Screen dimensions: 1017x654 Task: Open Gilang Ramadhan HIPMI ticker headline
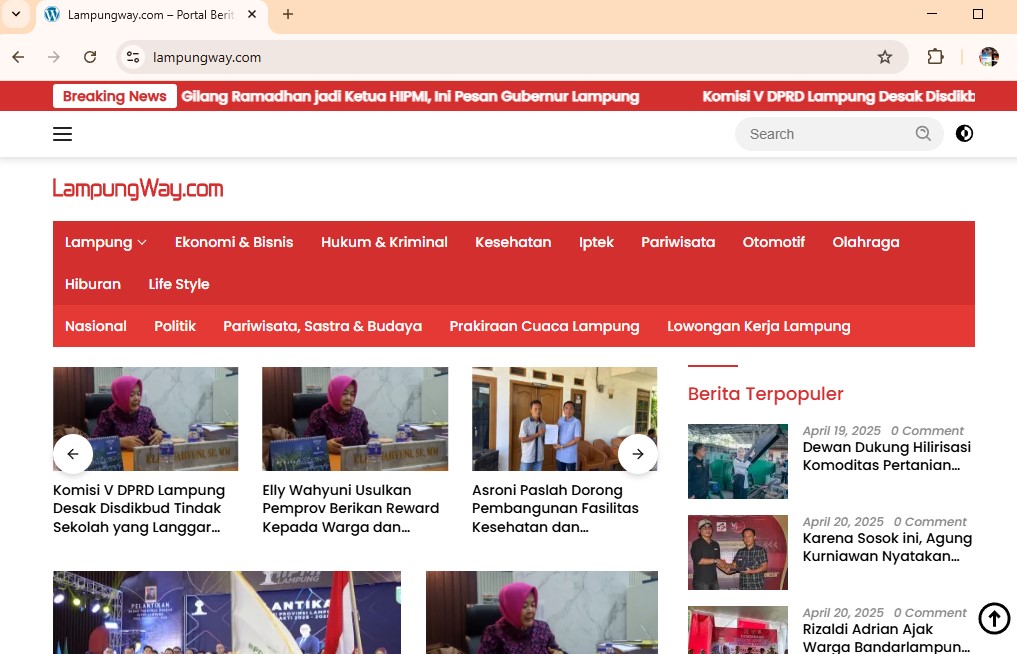410,96
